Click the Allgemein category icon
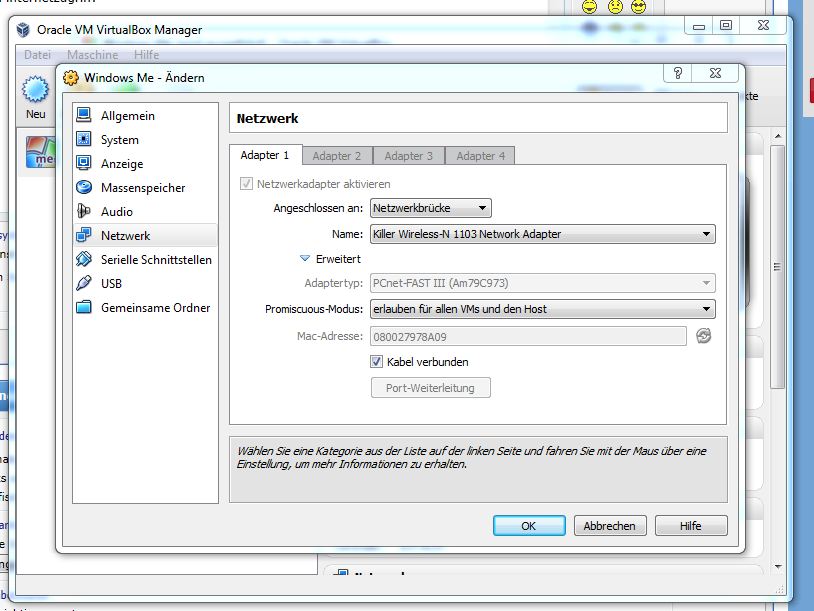This screenshot has width=814, height=611. click(84, 115)
